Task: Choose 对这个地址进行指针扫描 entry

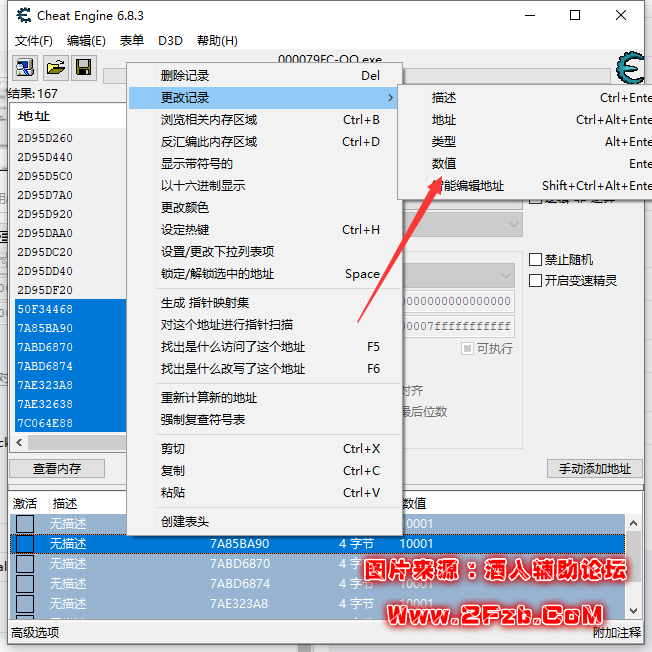Action: pyautogui.click(x=264, y=325)
